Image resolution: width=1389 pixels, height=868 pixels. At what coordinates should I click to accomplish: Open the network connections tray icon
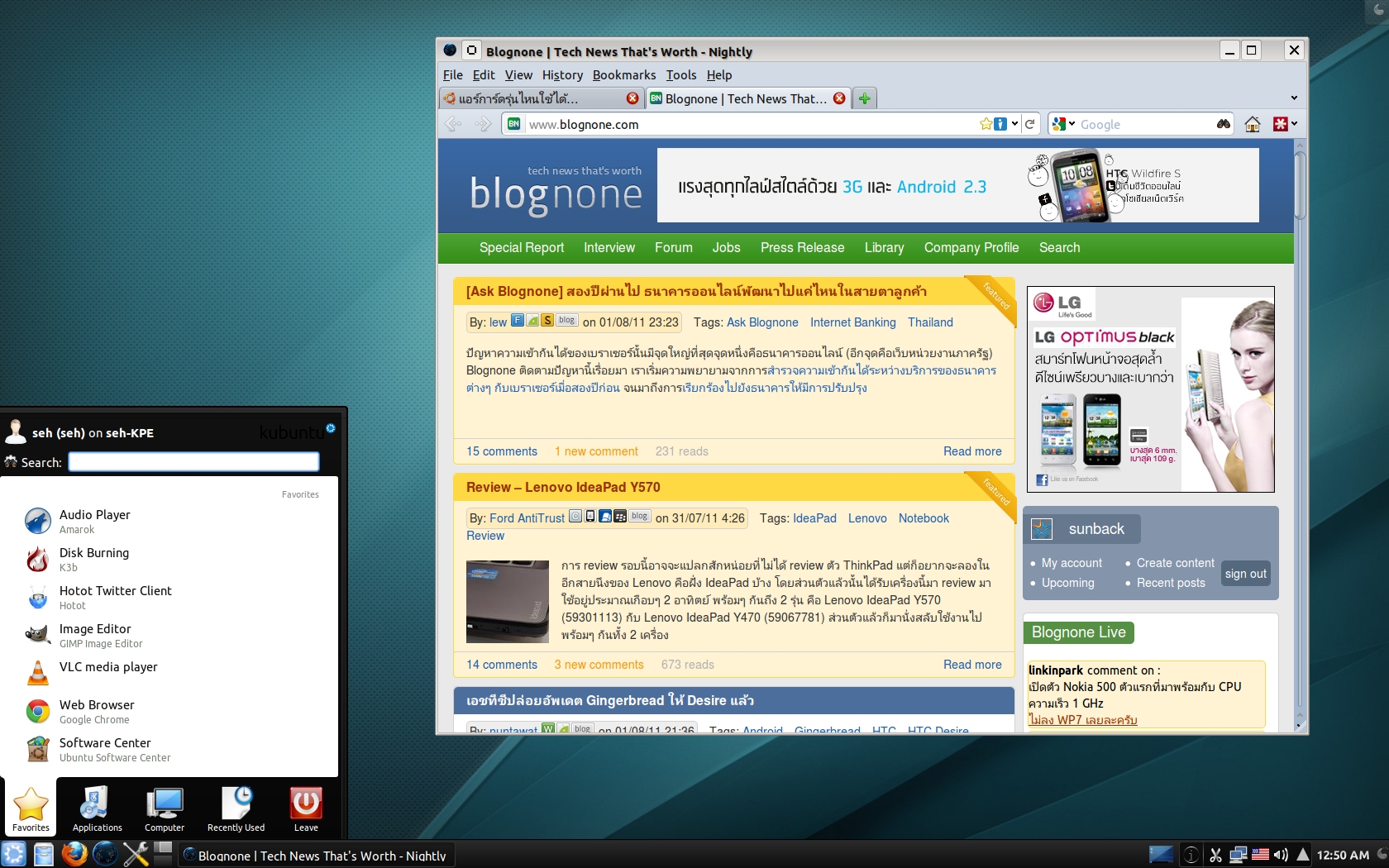[x=1239, y=856]
